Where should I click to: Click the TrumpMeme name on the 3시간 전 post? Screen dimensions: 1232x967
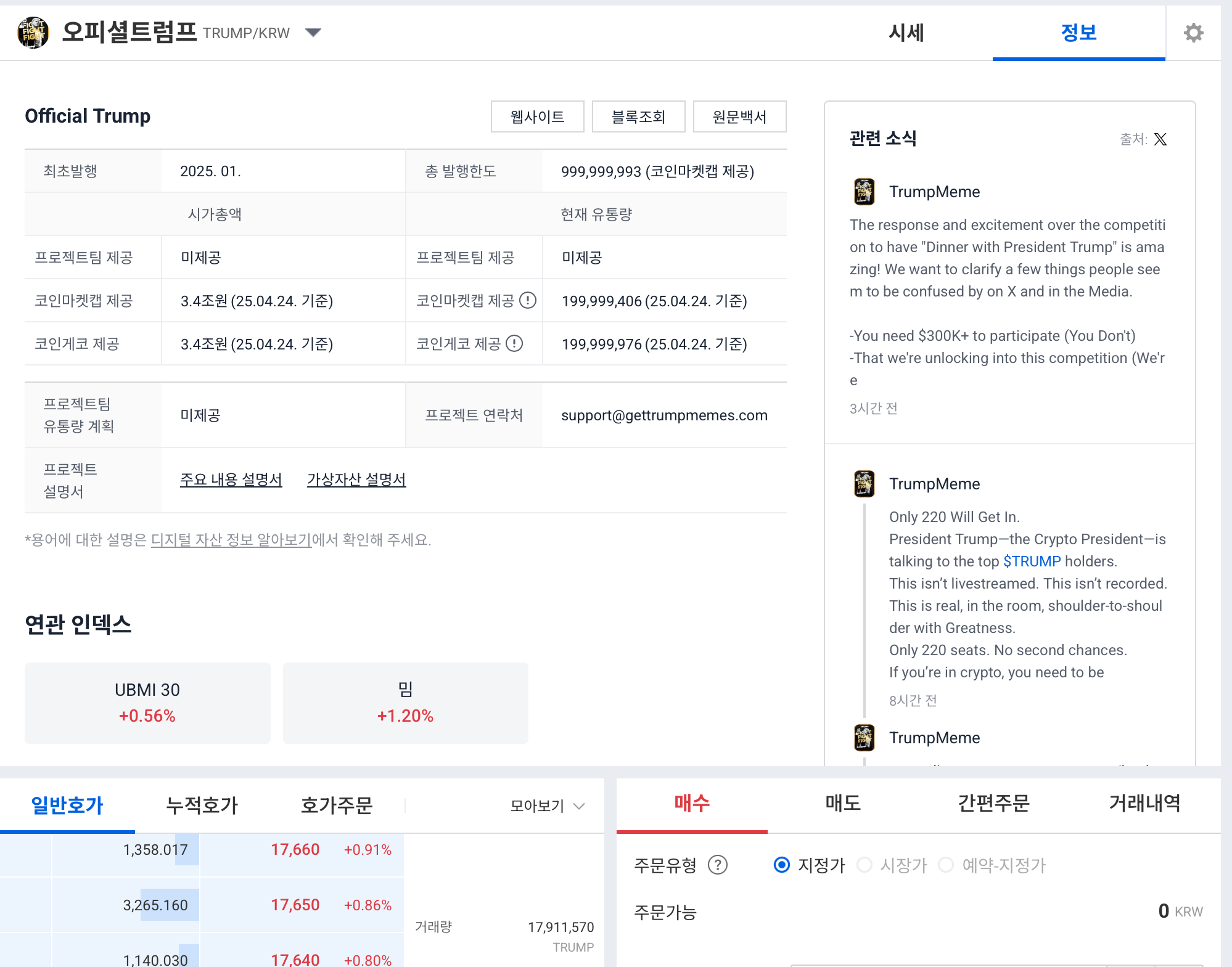(x=934, y=192)
